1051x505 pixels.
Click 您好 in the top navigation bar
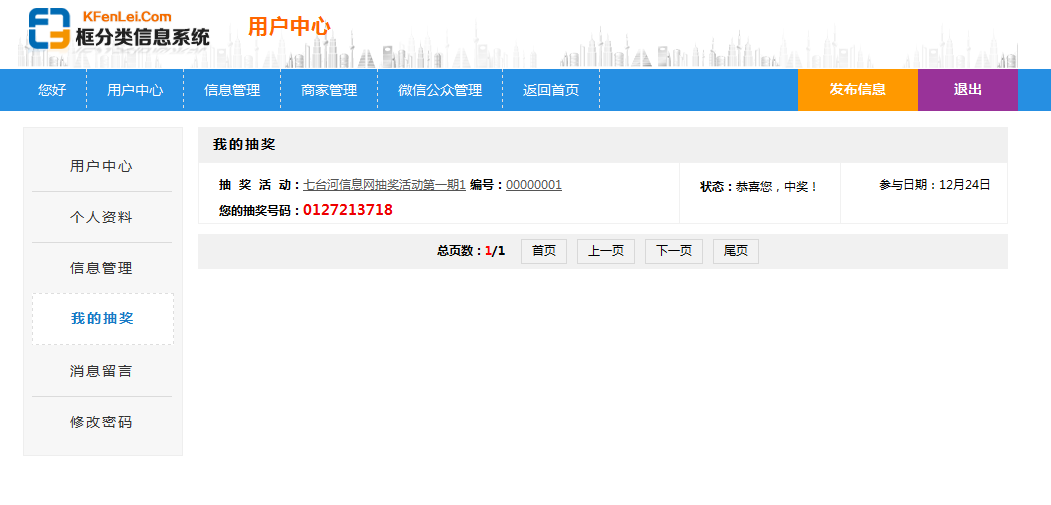52,90
